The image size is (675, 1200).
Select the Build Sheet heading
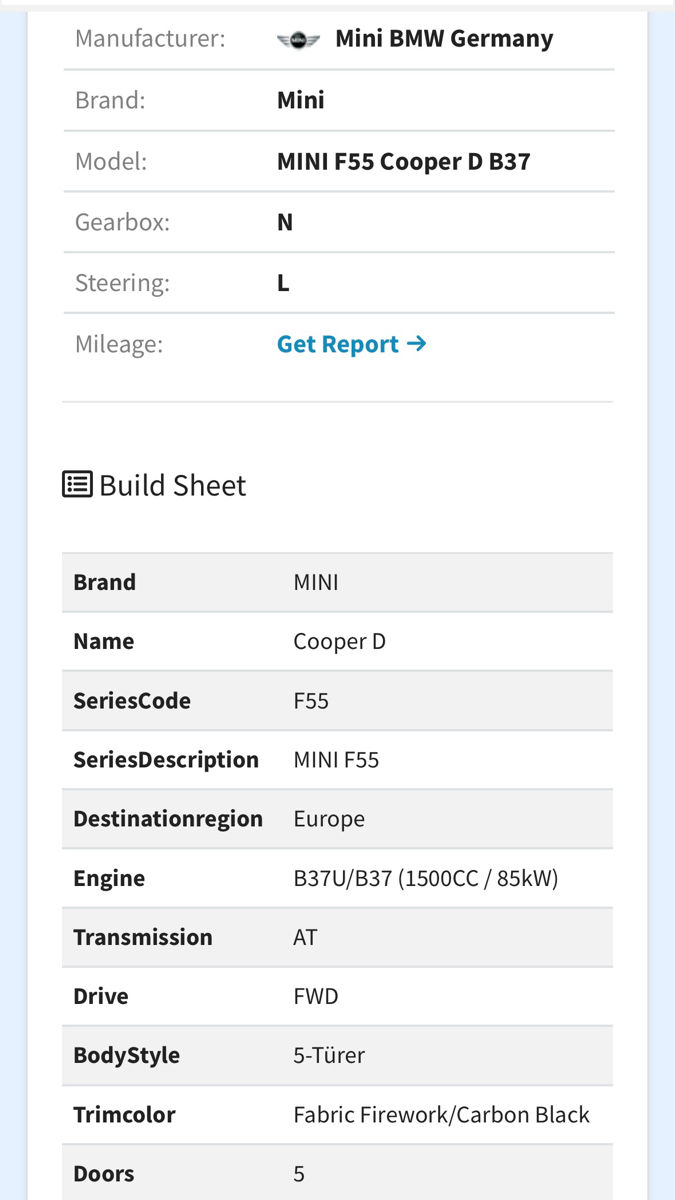172,485
